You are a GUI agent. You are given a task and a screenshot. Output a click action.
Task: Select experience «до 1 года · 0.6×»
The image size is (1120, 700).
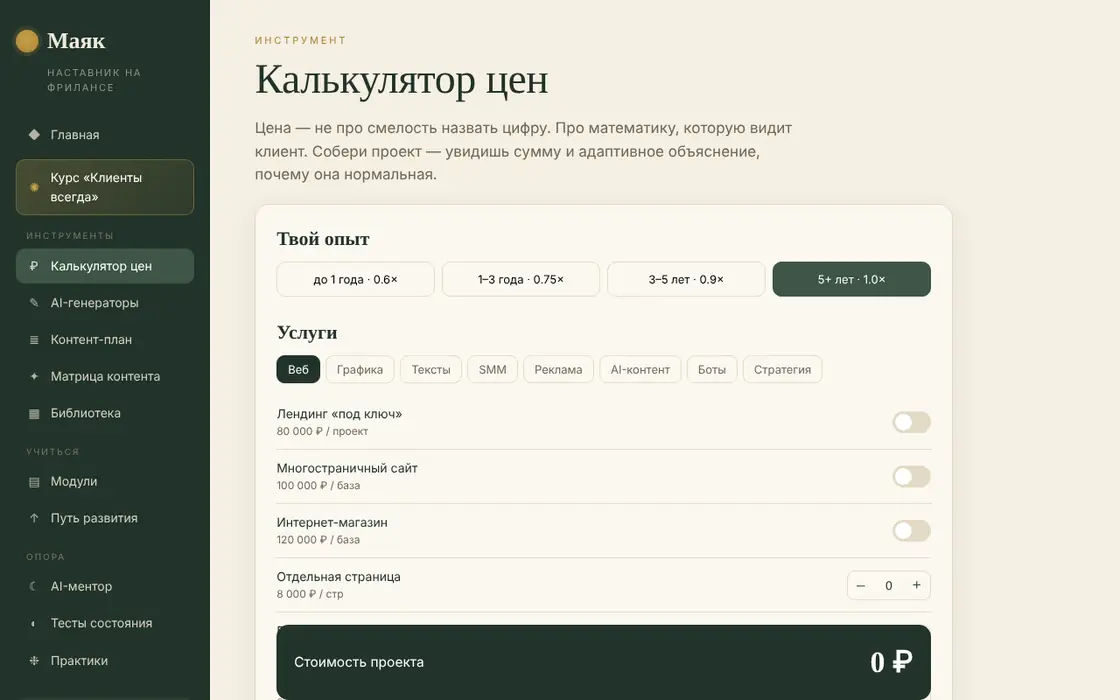pyautogui.click(x=355, y=279)
